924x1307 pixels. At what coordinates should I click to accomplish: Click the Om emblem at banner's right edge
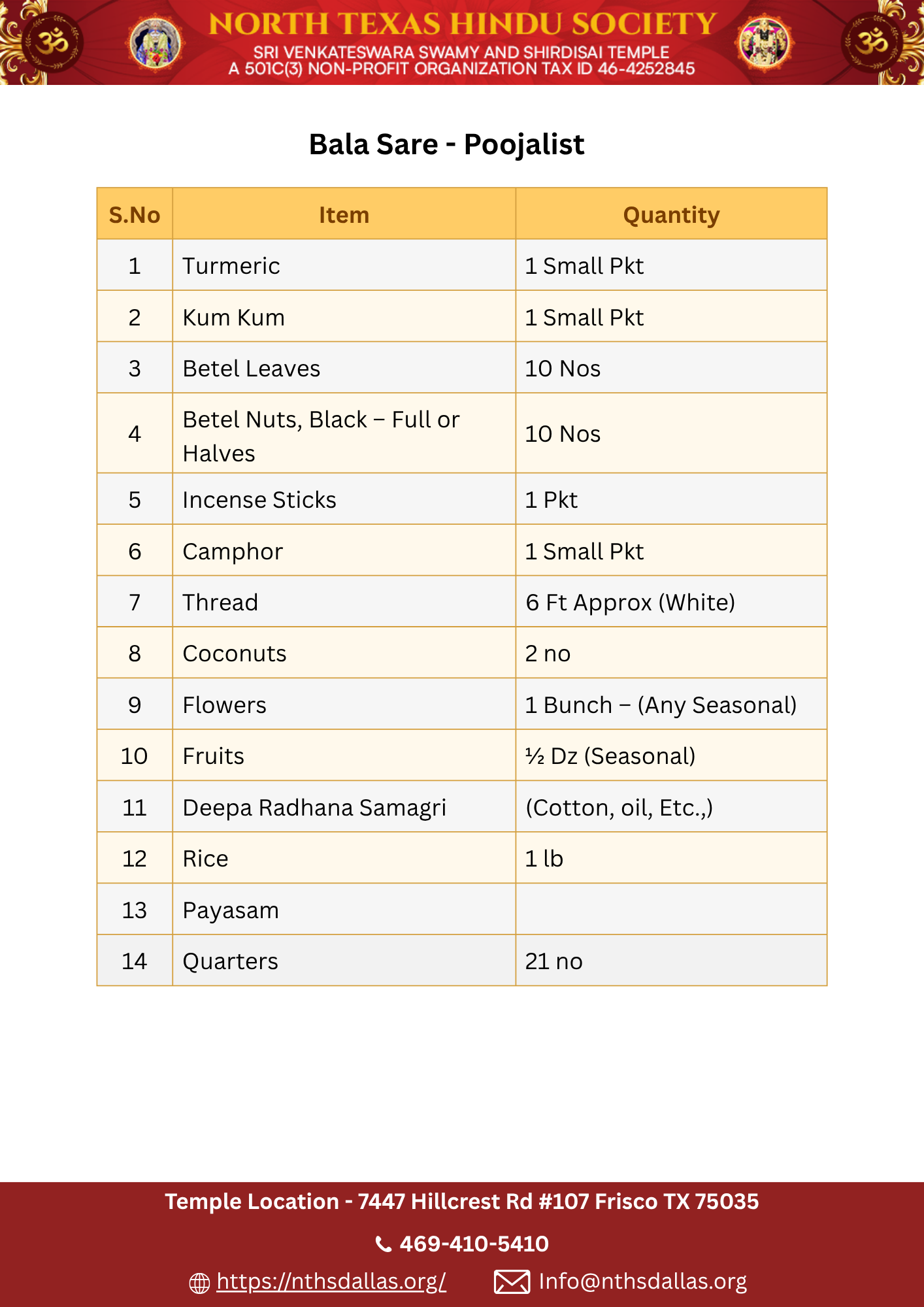pyautogui.click(x=872, y=42)
